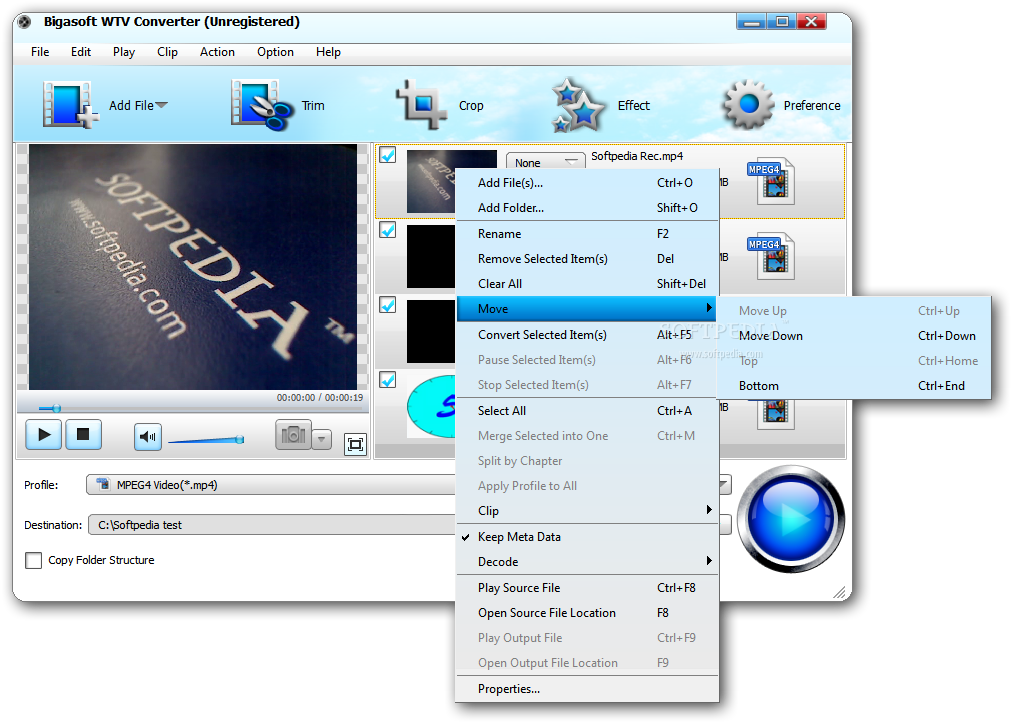This screenshot has width=1012, height=723.
Task: Open the Effect stars icon
Action: (x=578, y=105)
